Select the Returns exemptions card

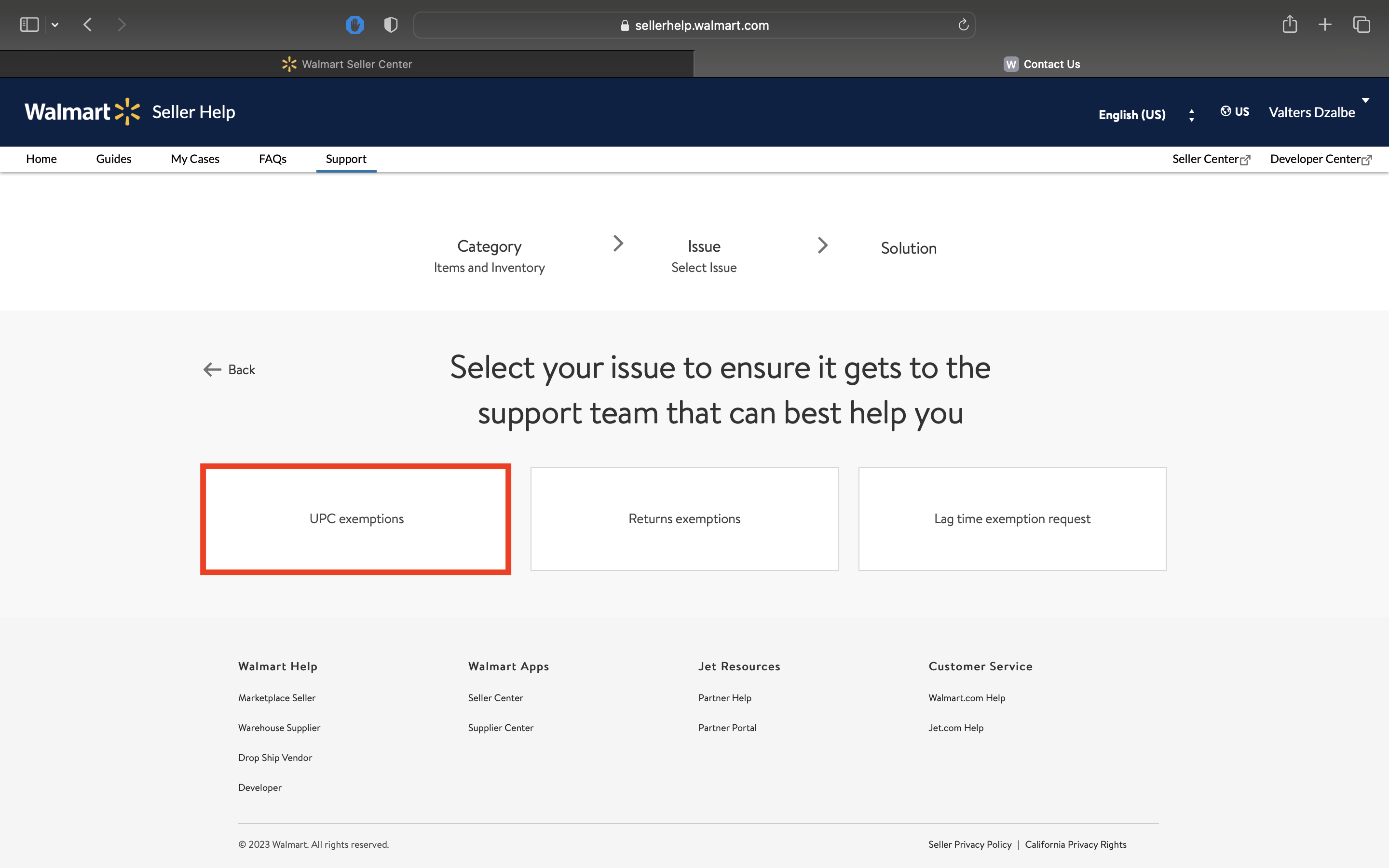pos(684,519)
